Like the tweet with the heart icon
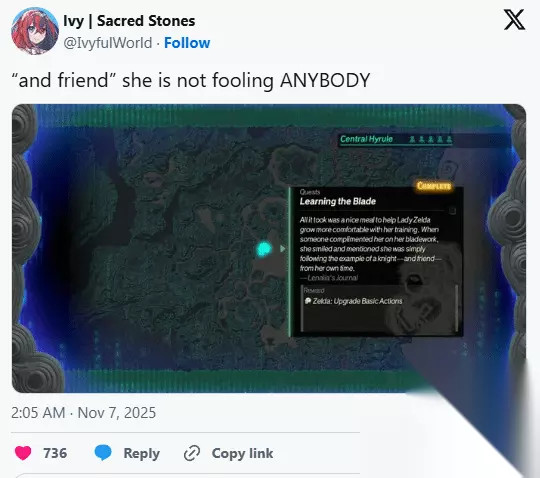 coord(23,453)
